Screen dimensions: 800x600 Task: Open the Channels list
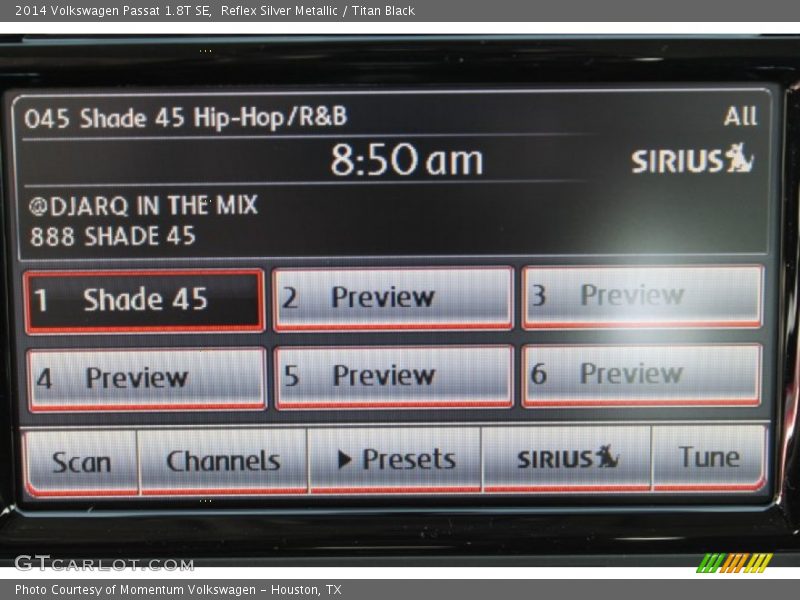tap(223, 462)
